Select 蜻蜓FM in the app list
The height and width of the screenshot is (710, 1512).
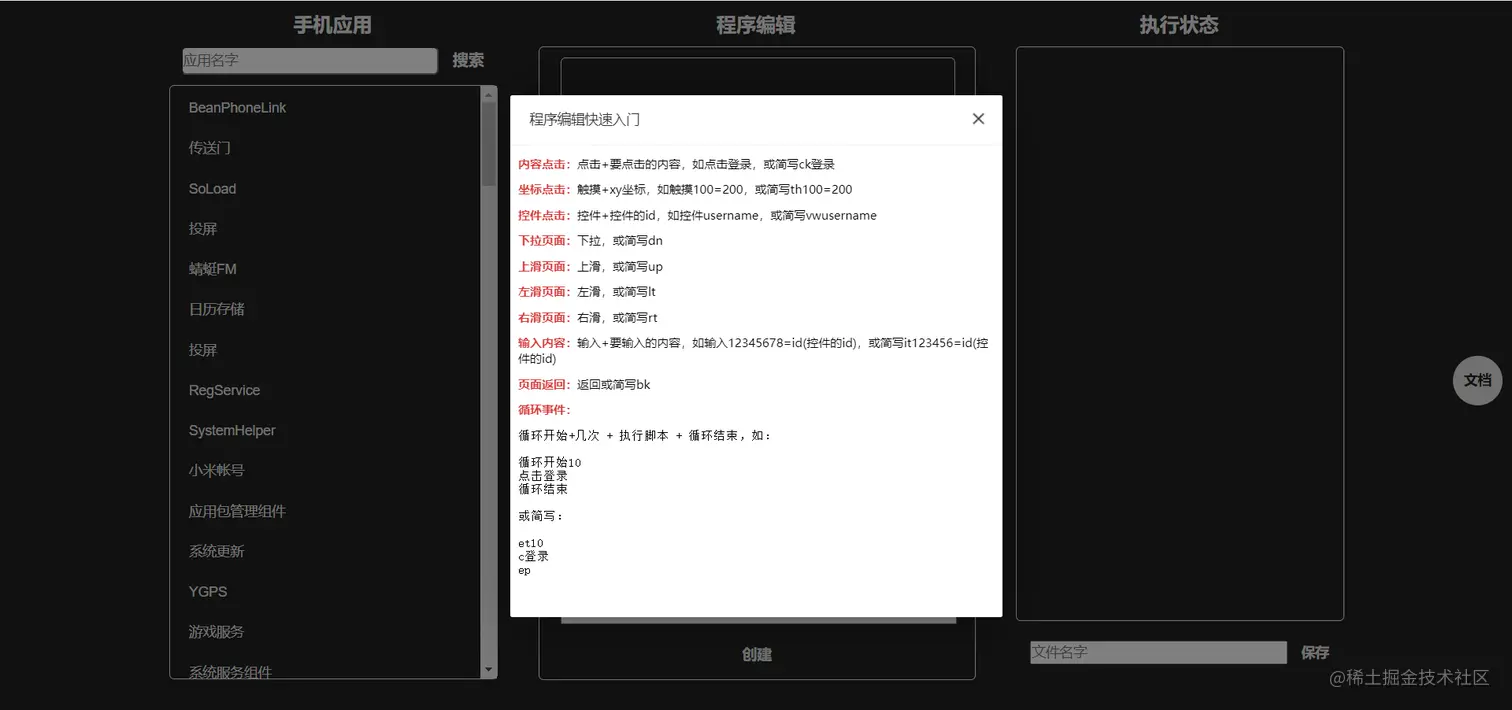(x=212, y=269)
